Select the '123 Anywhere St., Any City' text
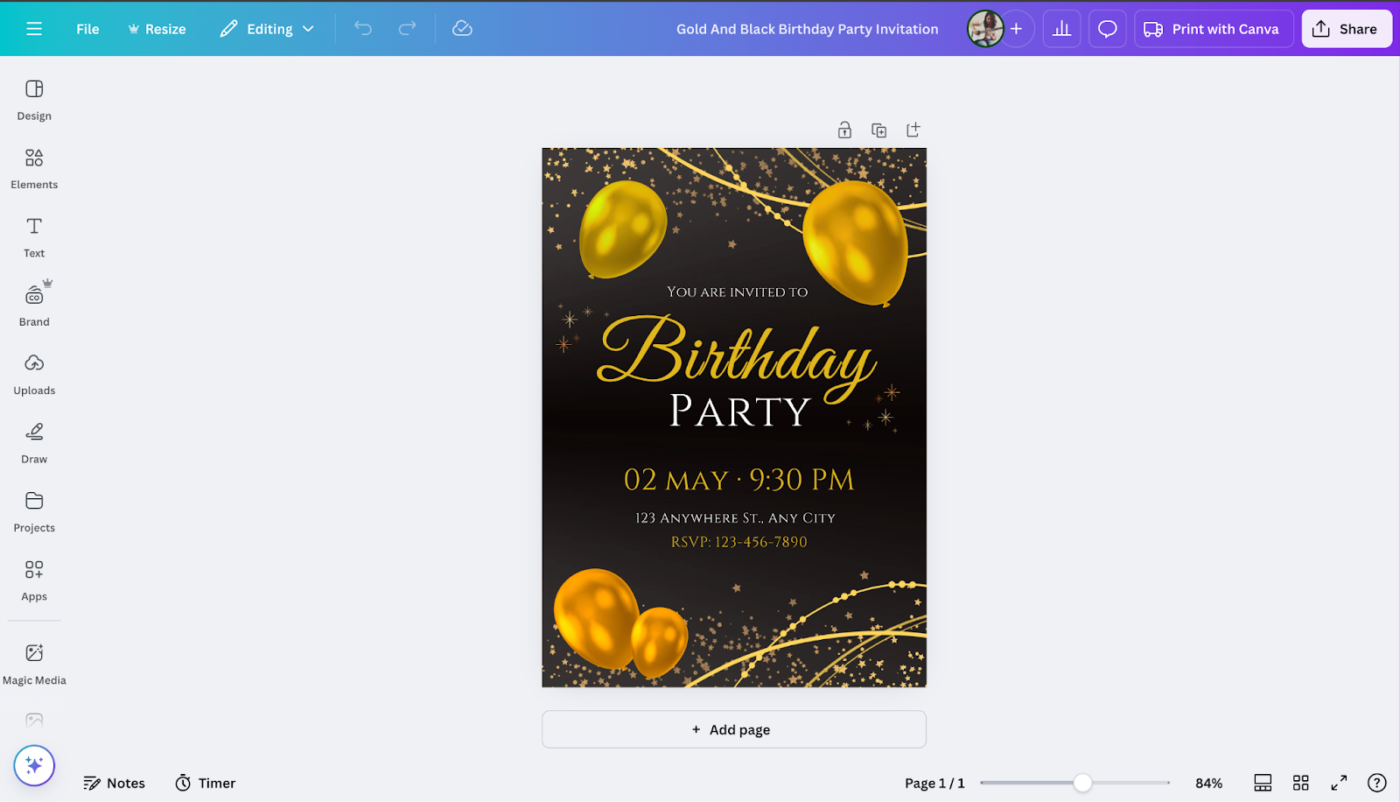The image size is (1400, 802). point(735,518)
